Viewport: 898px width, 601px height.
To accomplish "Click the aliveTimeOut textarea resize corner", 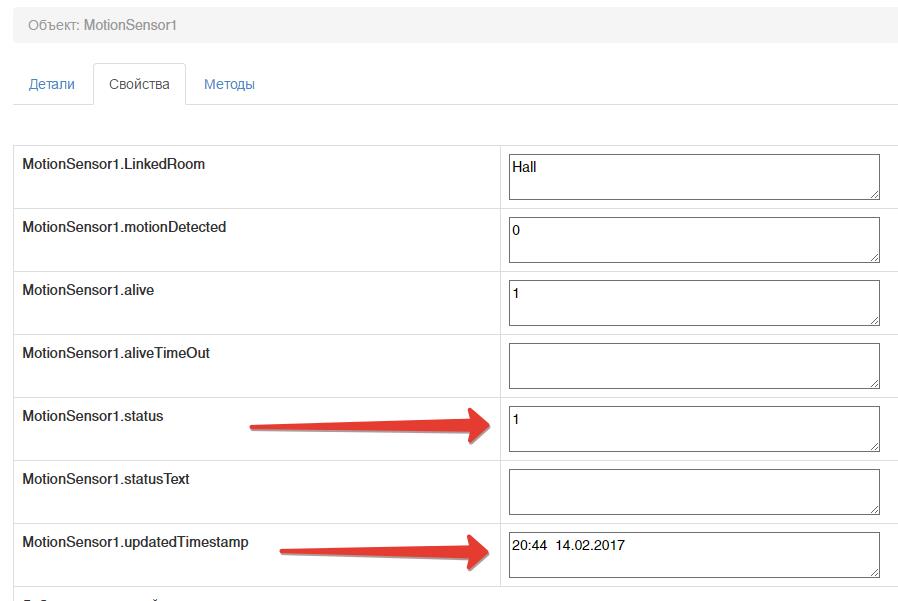I will pyautogui.click(x=874, y=383).
